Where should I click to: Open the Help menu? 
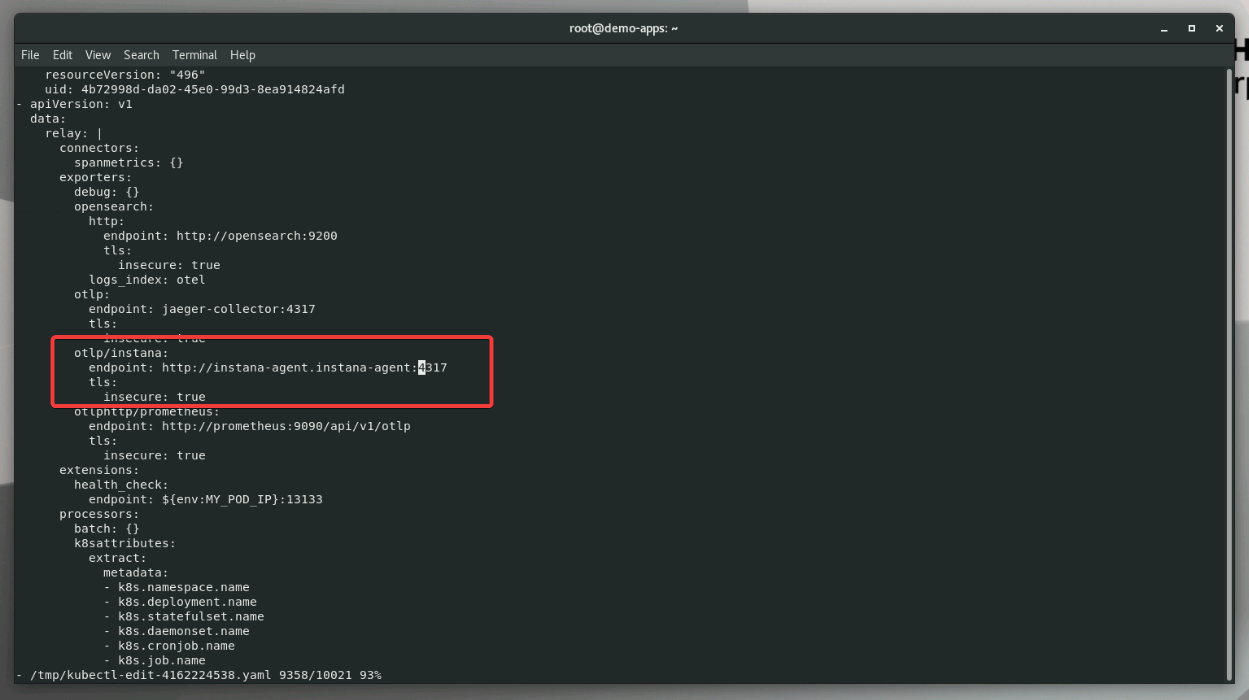click(x=243, y=55)
